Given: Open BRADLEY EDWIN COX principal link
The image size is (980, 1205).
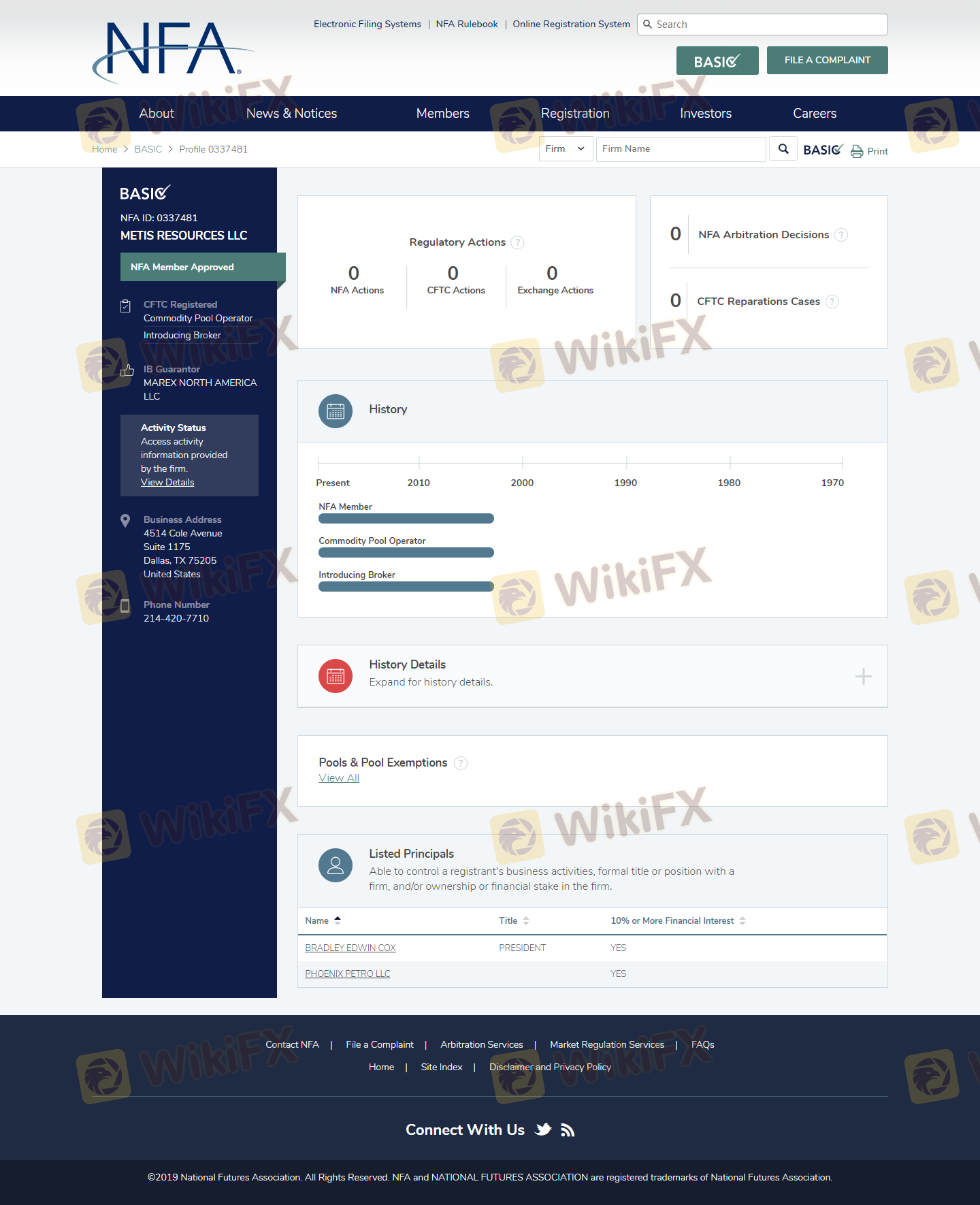Looking at the screenshot, I should click(x=350, y=948).
